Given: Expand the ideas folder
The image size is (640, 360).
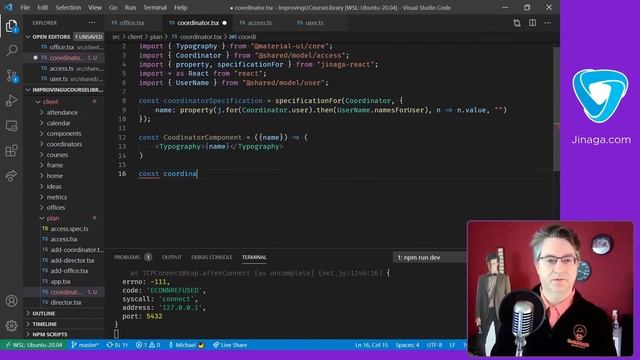Looking at the screenshot, I should tap(54, 187).
